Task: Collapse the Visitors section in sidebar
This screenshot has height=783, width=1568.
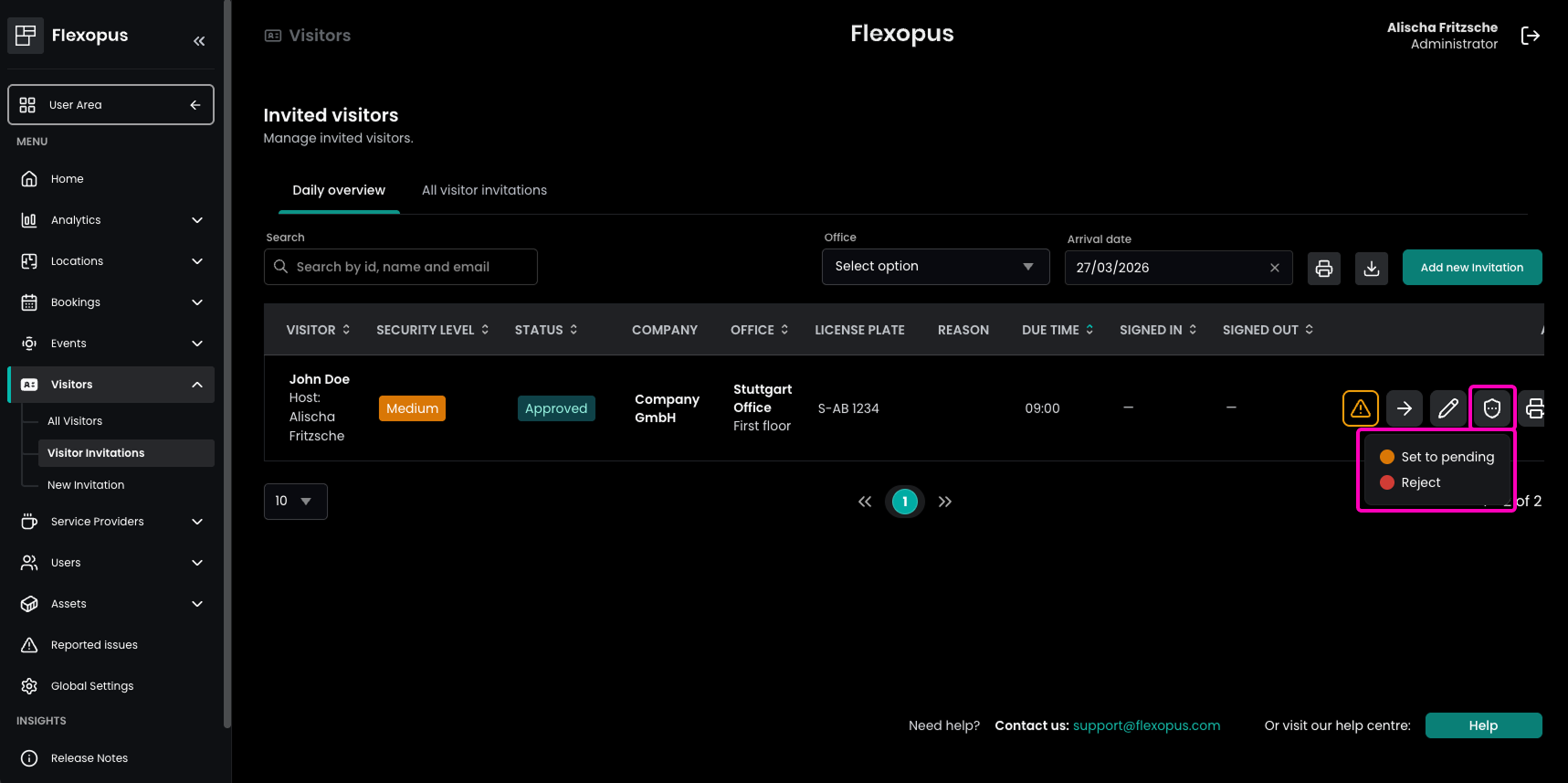Action: 197,385
